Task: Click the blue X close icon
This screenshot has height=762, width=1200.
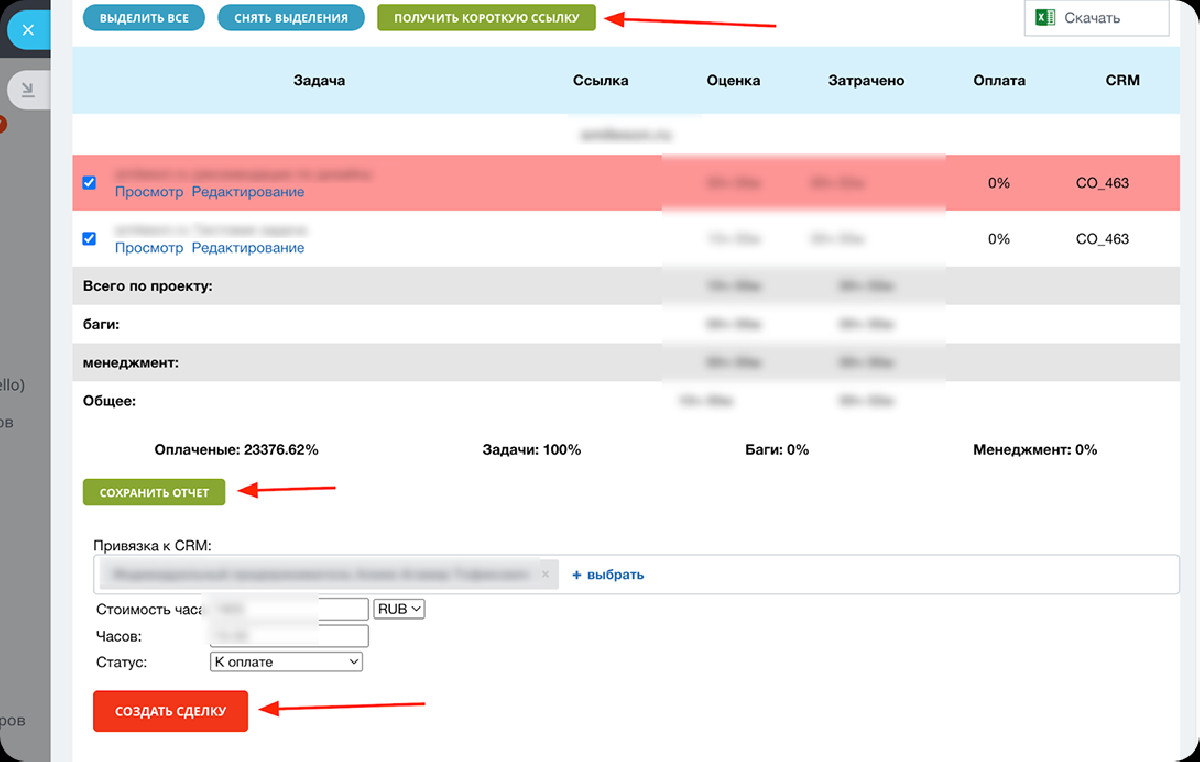Action: (28, 30)
